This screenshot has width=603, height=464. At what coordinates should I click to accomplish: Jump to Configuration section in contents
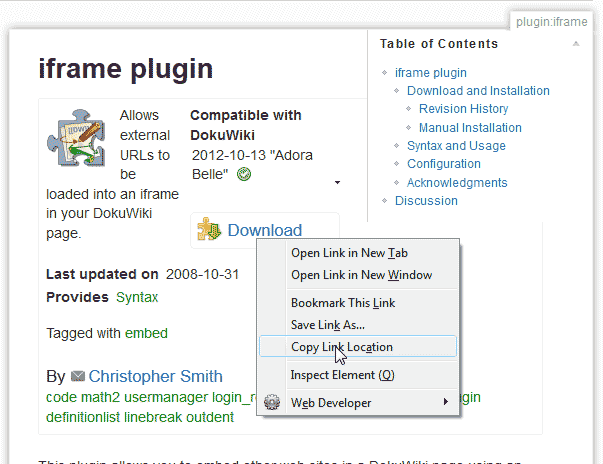444,164
